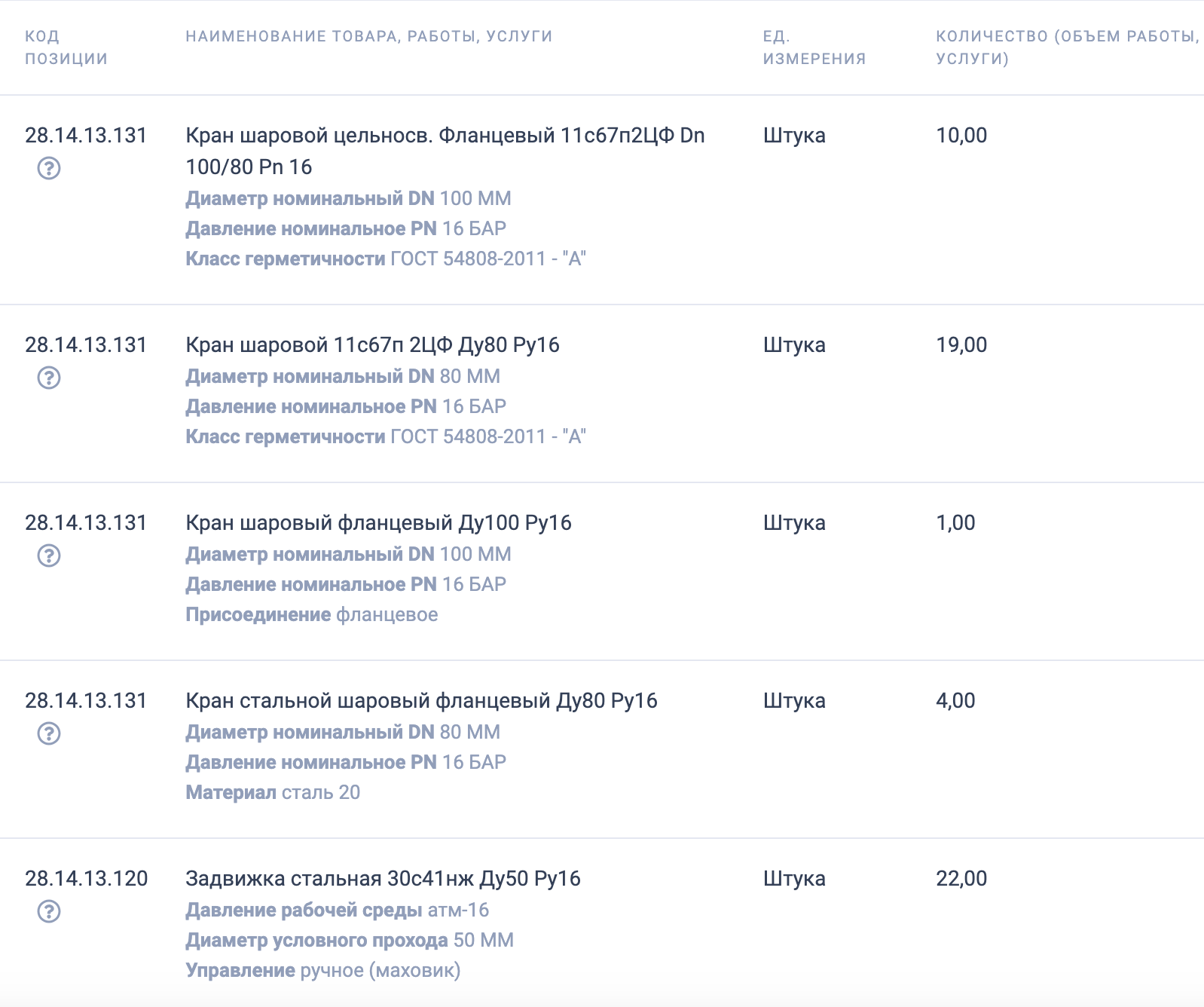Screen dimensions: 1204x1007
Task: Click the Ед. измерения column header
Action: click(814, 47)
